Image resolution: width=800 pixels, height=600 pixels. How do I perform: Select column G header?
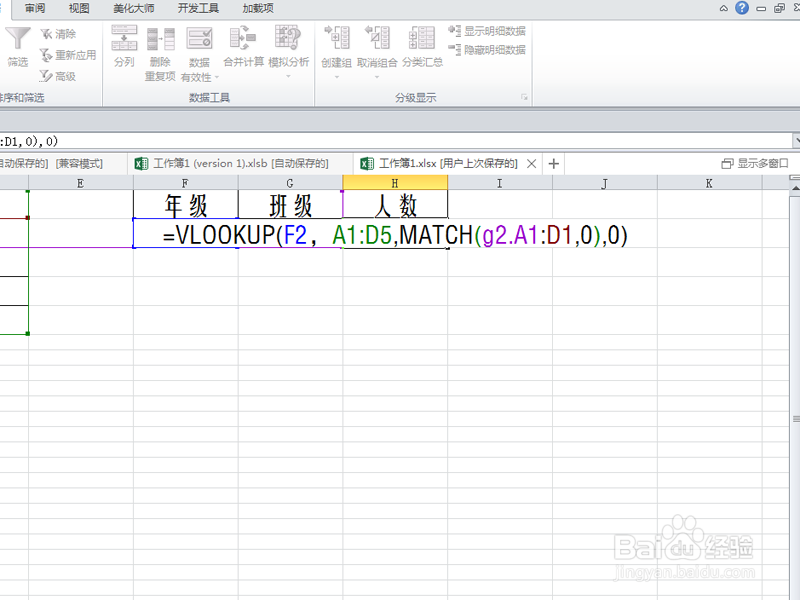[x=290, y=183]
